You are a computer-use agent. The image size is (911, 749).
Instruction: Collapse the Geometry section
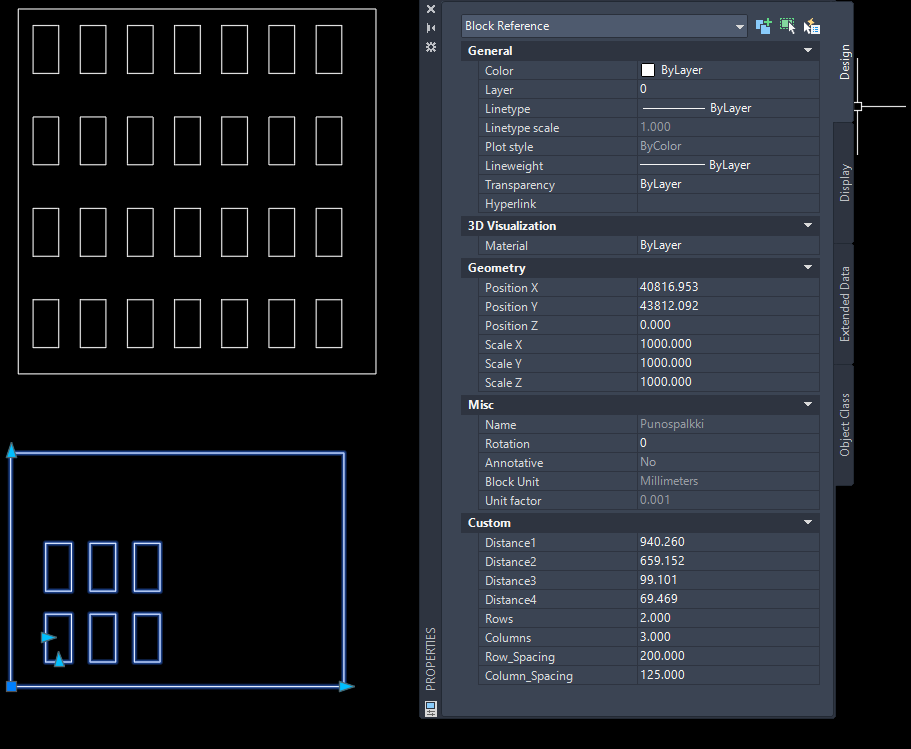808,268
